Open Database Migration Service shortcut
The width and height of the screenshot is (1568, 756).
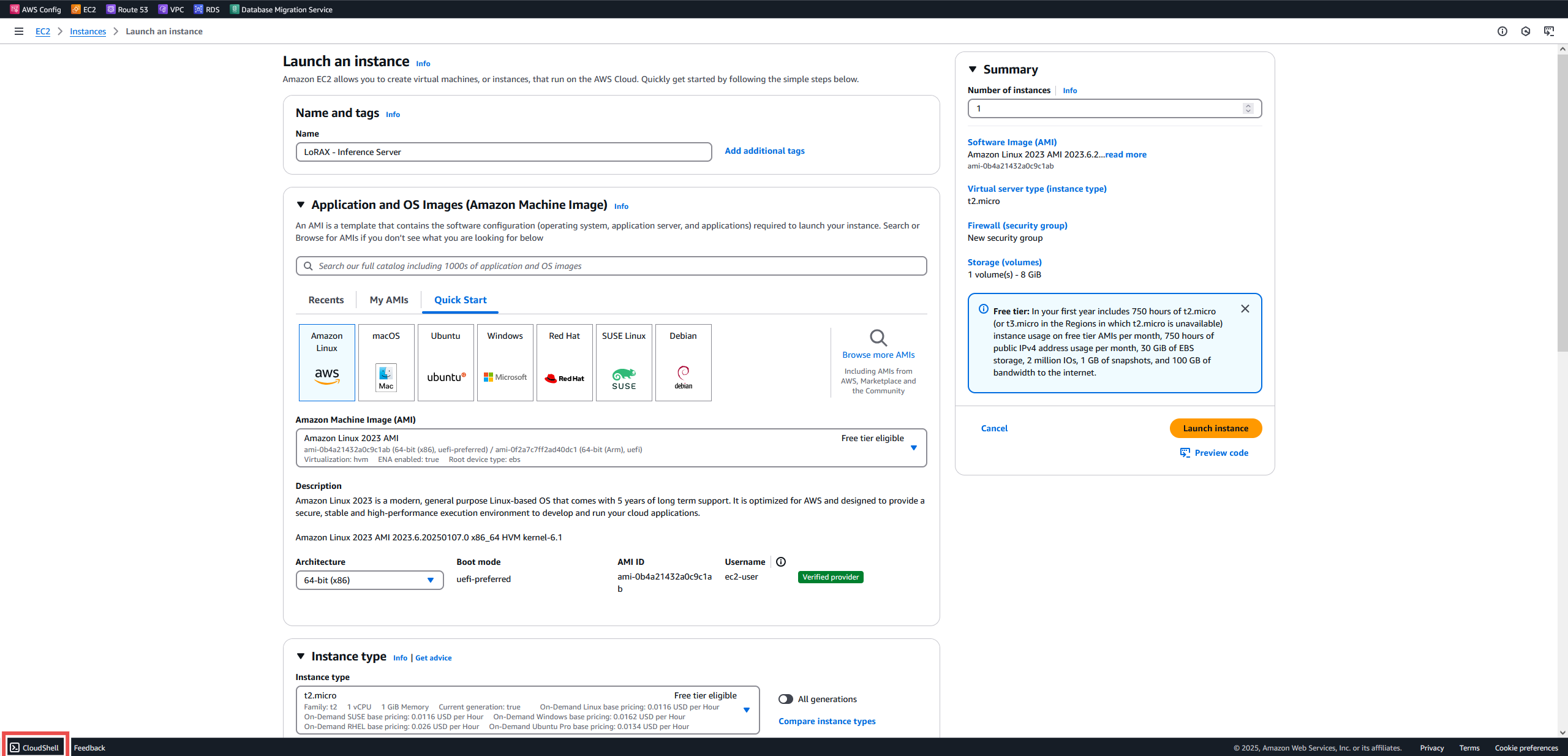click(281, 9)
